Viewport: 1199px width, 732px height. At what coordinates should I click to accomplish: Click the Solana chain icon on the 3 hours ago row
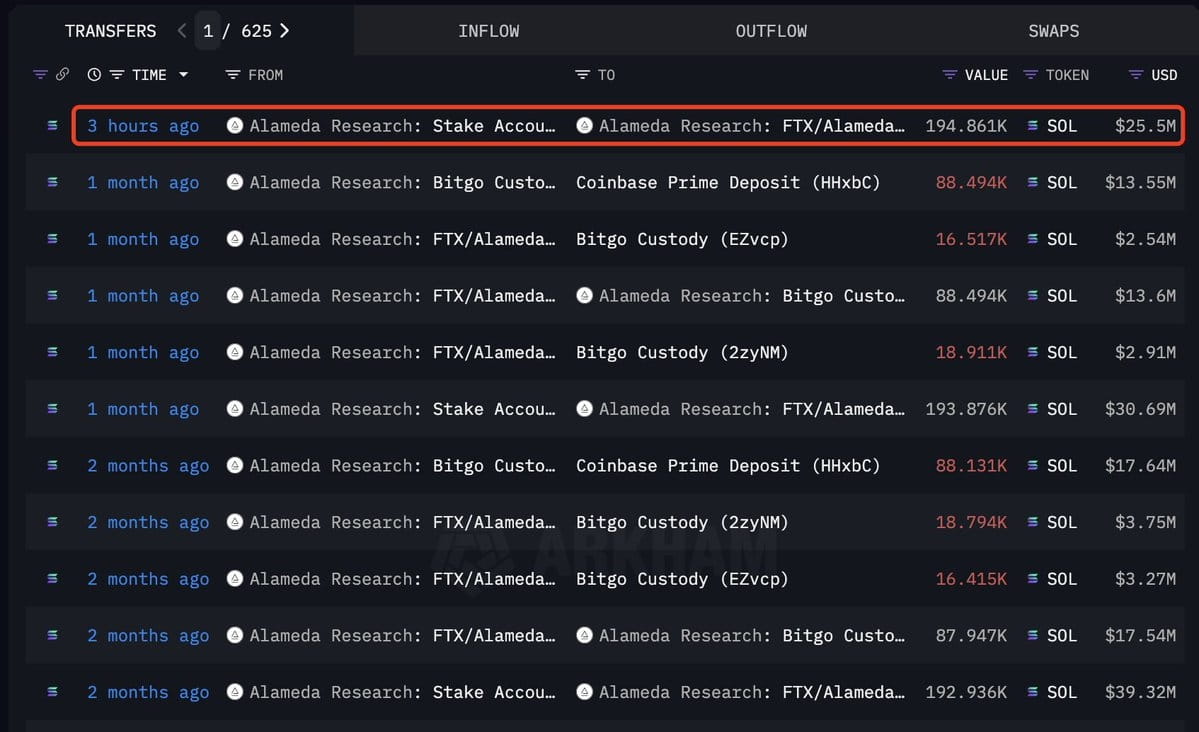[52, 126]
